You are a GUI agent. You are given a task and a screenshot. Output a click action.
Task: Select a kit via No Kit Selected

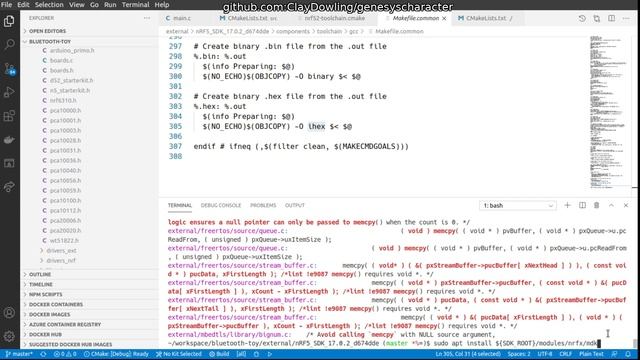(x=179, y=354)
